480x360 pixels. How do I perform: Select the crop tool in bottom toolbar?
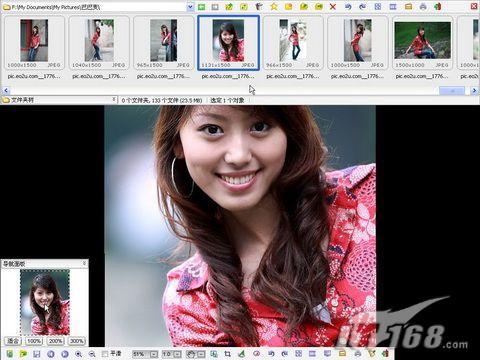pyautogui.click(x=227, y=354)
